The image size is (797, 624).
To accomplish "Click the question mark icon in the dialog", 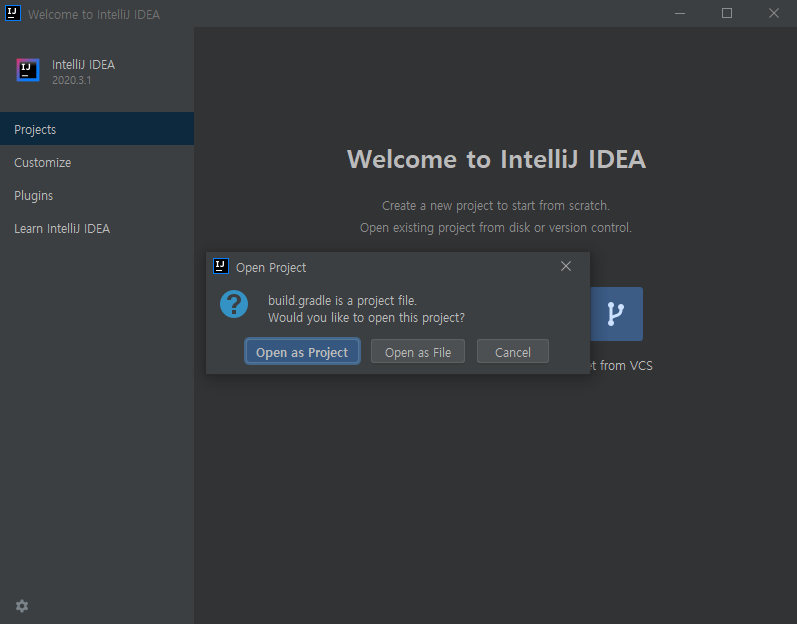I will tap(234, 304).
